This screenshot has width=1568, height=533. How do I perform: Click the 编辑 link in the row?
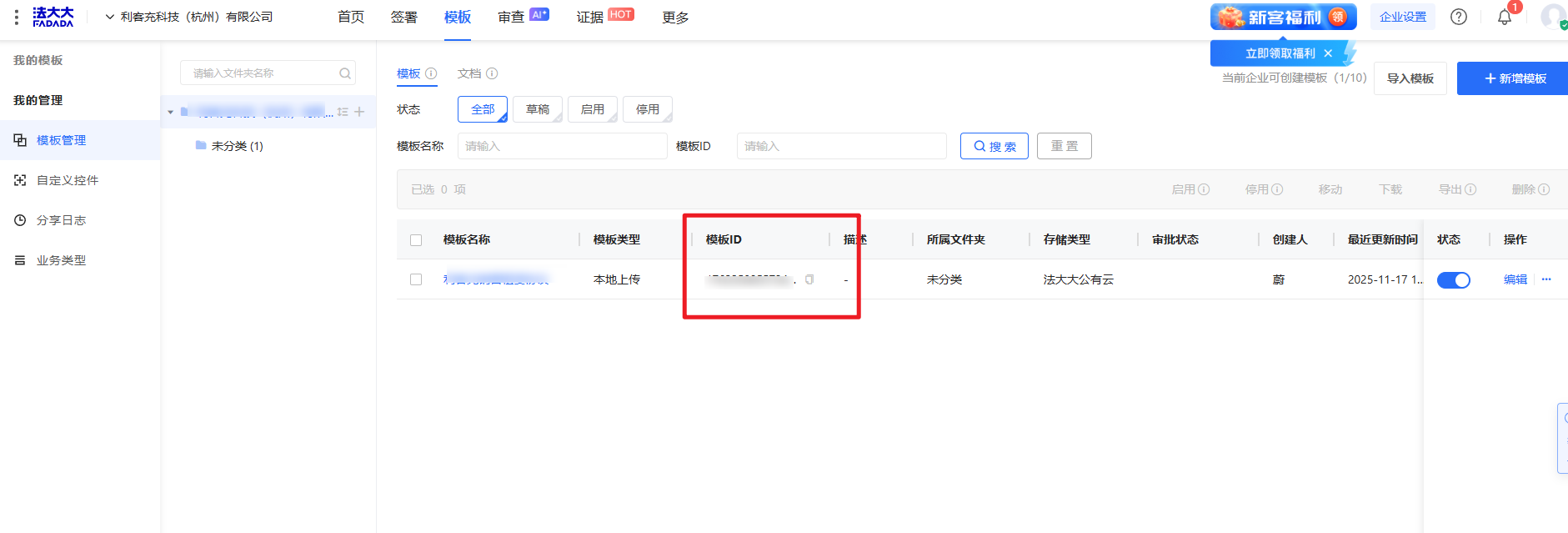[x=1515, y=279]
